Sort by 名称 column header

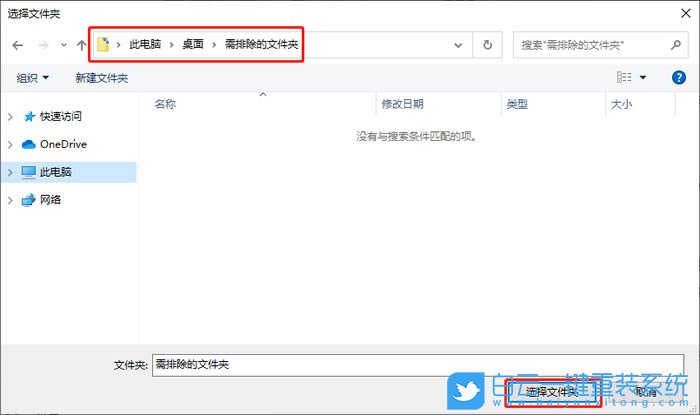[165, 104]
